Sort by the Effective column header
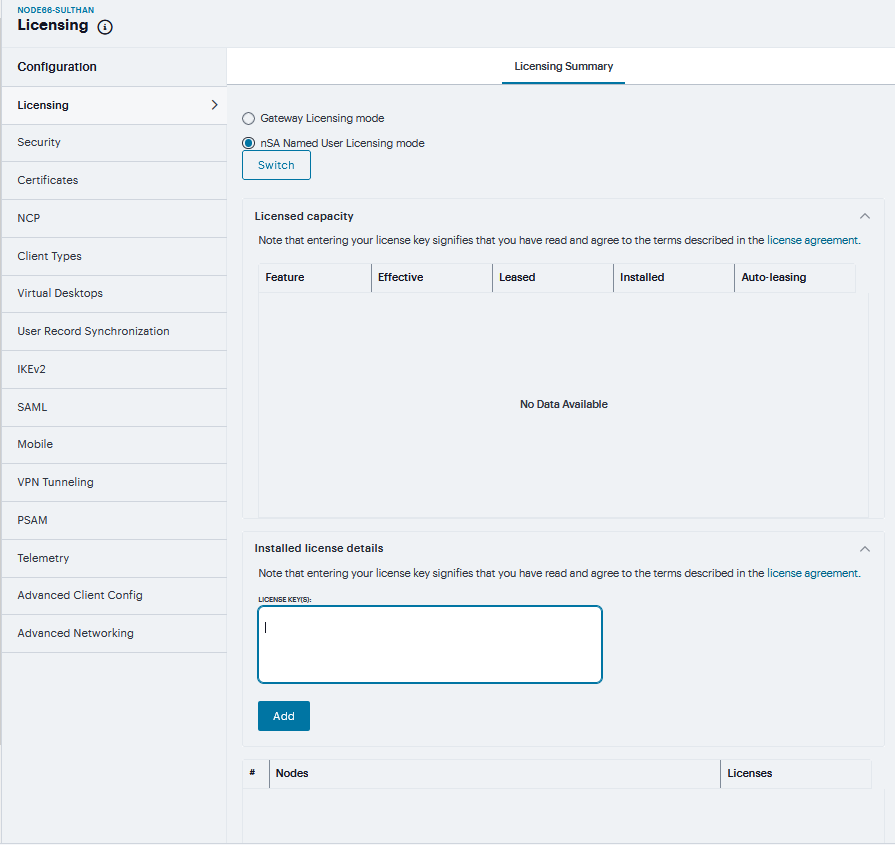The image size is (895, 845). (x=400, y=278)
